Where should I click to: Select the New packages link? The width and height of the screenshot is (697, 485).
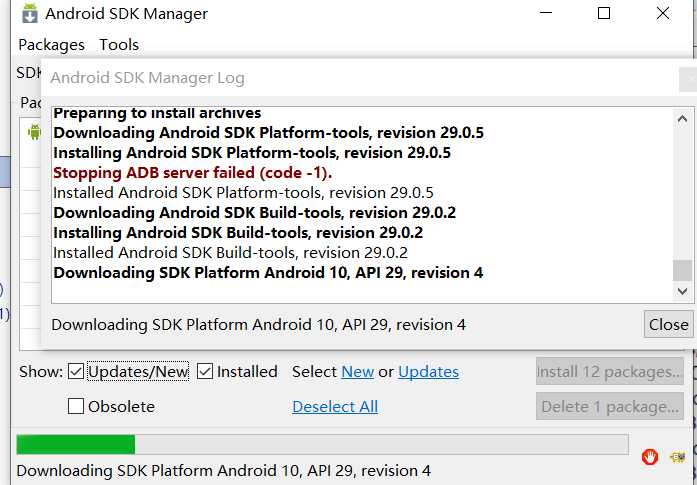coord(357,372)
